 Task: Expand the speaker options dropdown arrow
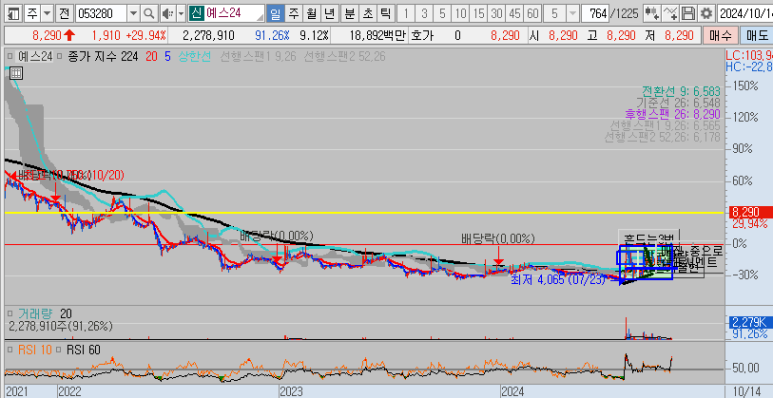tap(180, 13)
